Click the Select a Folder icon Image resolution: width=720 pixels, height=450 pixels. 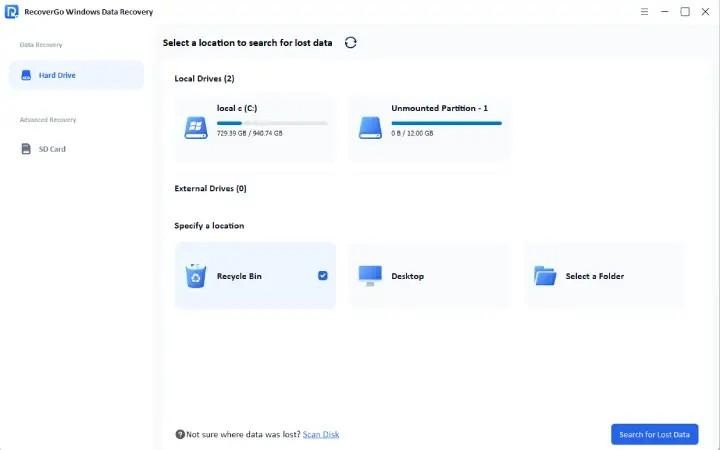pyautogui.click(x=545, y=276)
